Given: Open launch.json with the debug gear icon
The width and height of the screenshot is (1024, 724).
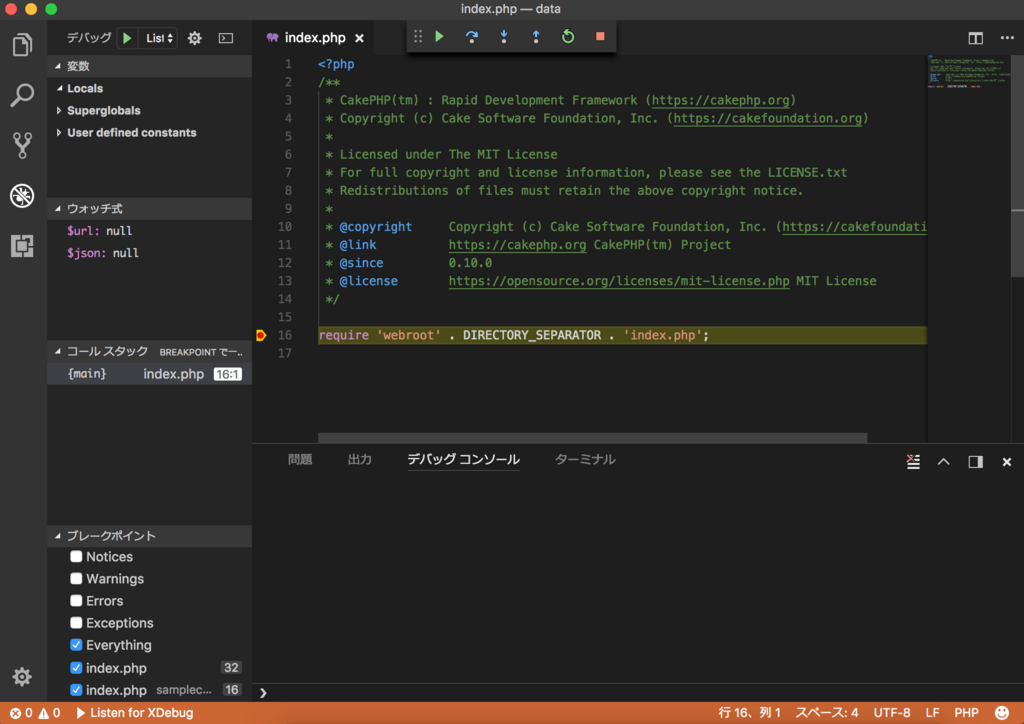Looking at the screenshot, I should [x=195, y=38].
